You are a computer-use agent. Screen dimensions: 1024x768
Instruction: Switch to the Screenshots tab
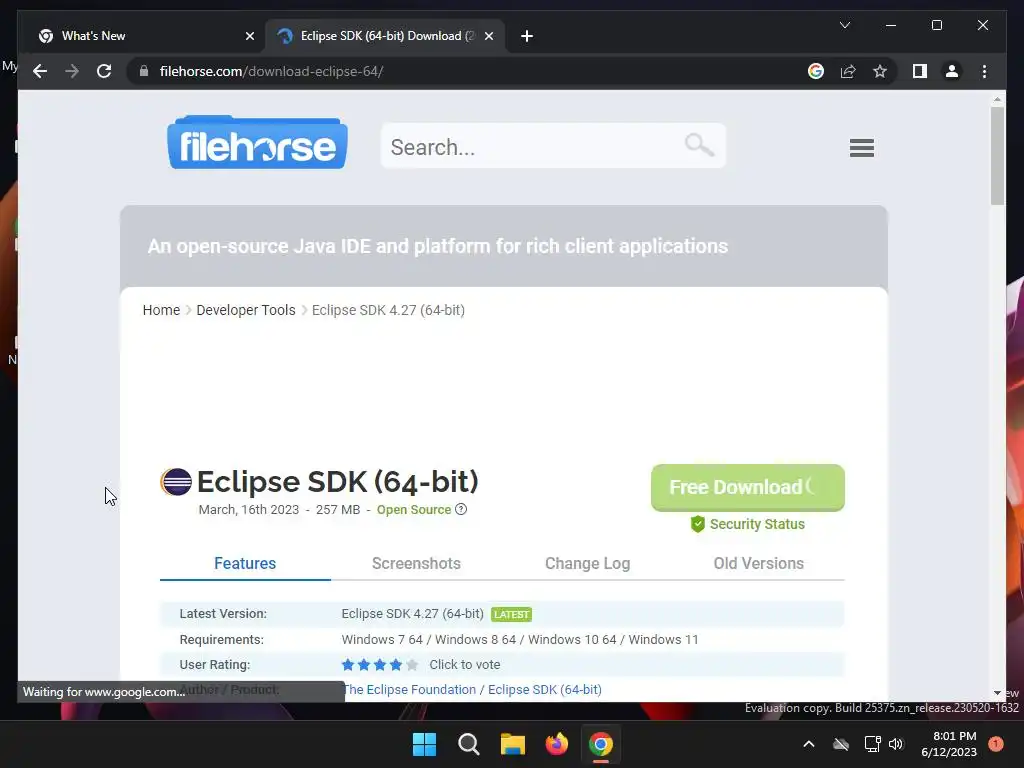tap(416, 563)
